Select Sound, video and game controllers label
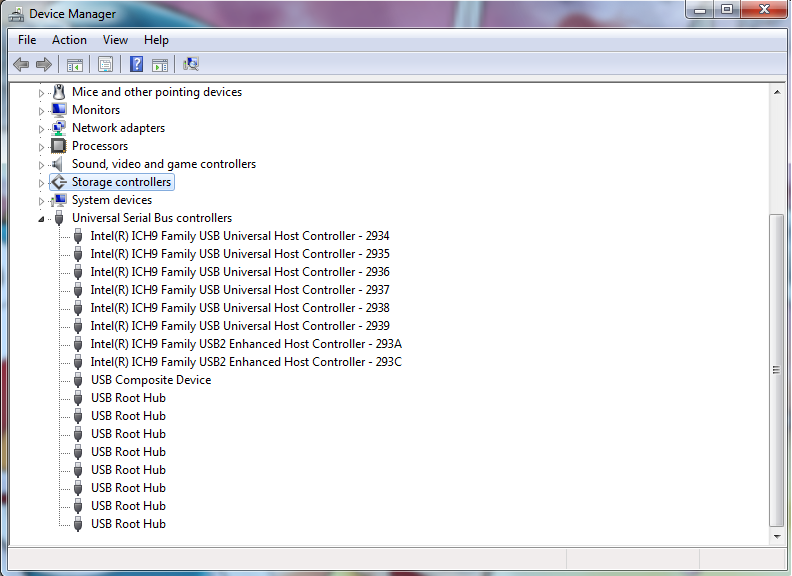 click(x=164, y=164)
